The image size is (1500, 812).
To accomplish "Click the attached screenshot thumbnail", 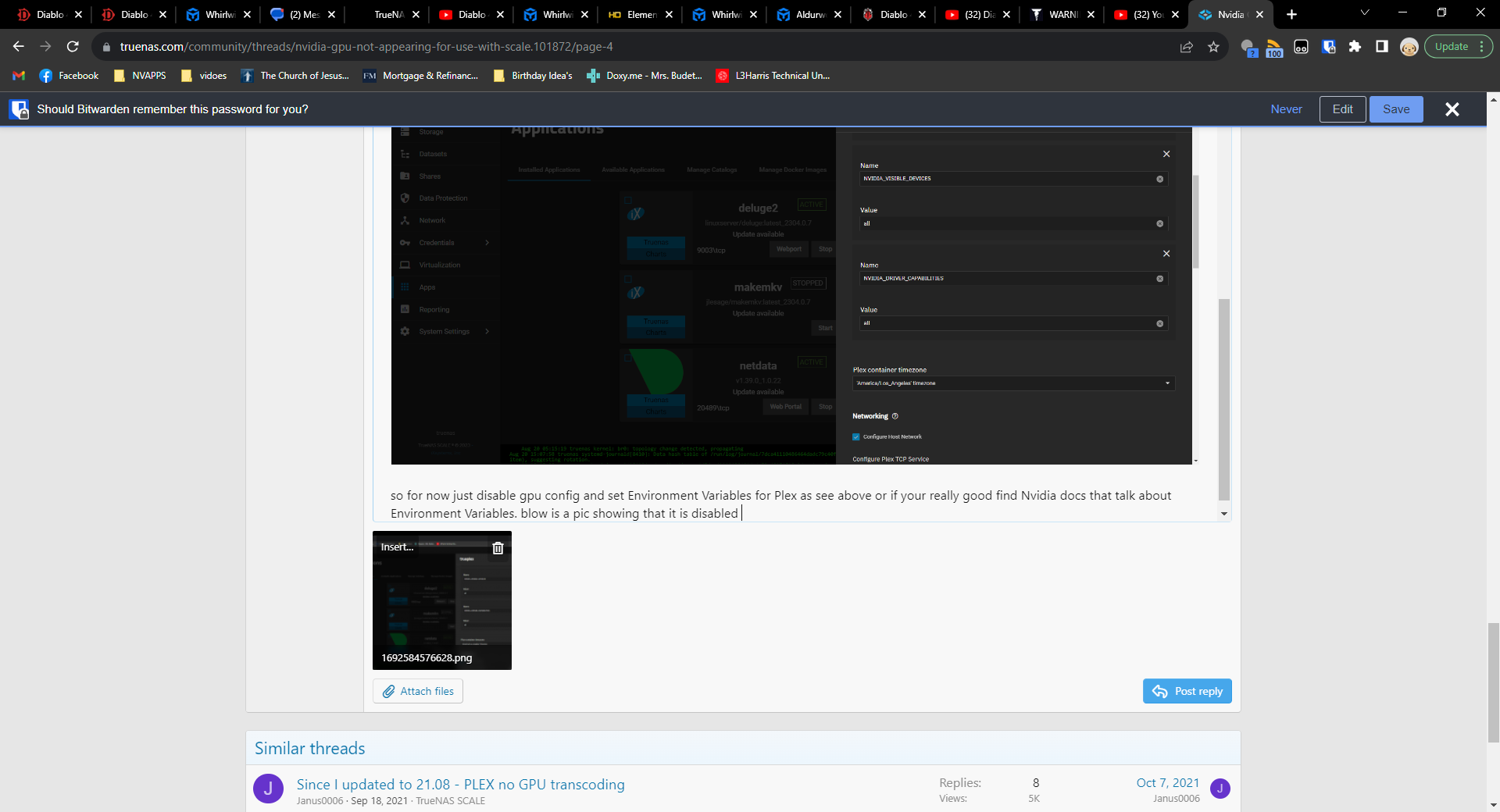I will [442, 601].
